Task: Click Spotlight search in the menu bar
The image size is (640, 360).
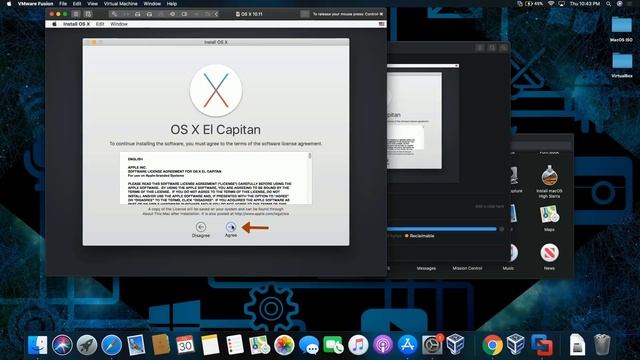Action: [x=609, y=4]
